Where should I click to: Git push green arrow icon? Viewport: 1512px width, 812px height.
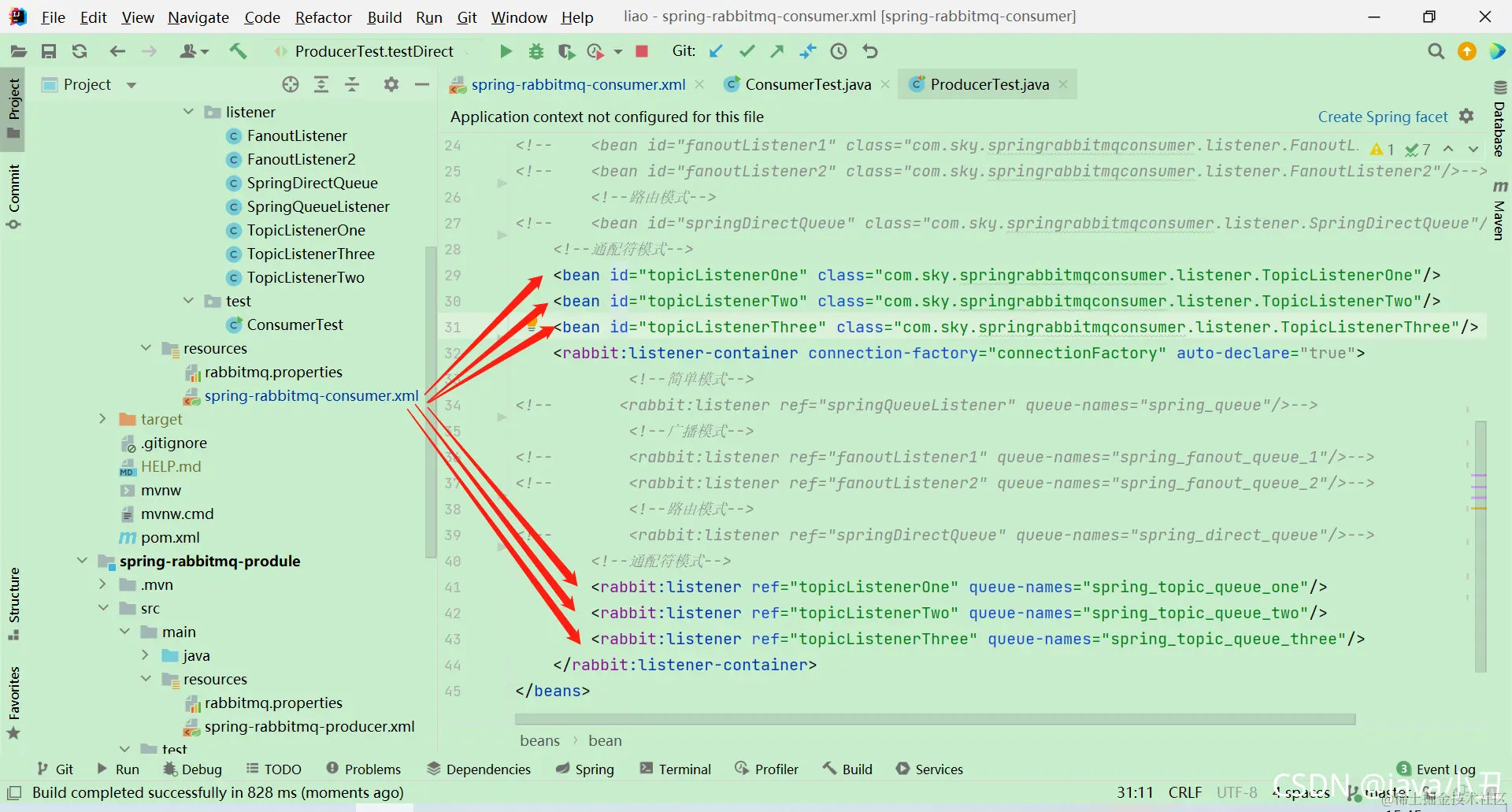tap(777, 51)
